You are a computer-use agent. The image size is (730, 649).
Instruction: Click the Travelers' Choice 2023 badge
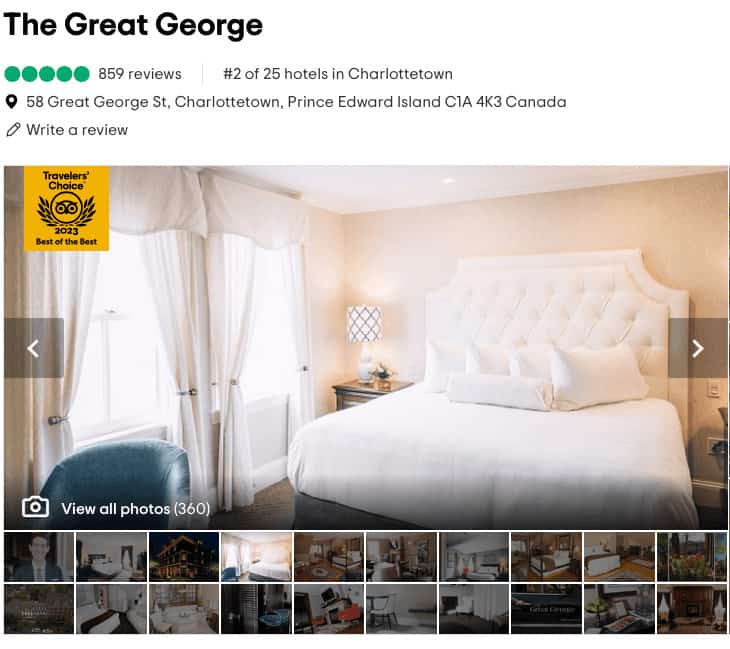(x=67, y=208)
